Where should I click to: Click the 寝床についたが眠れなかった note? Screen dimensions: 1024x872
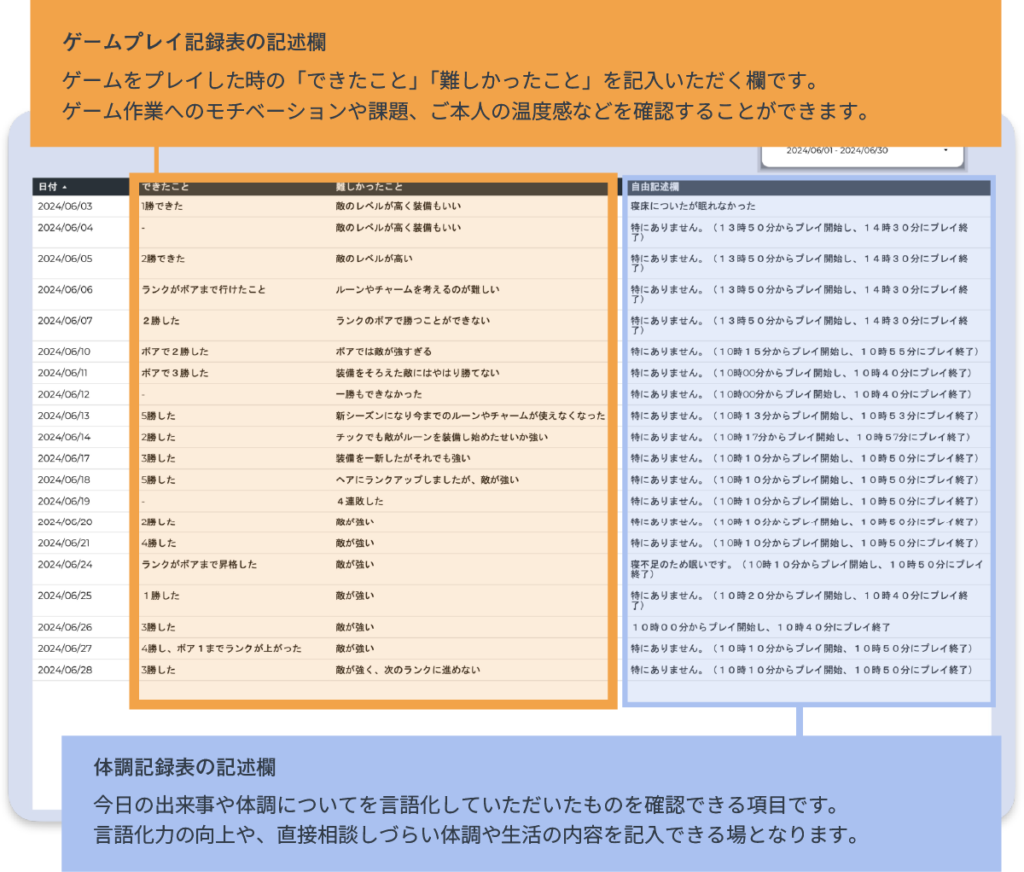(693, 206)
